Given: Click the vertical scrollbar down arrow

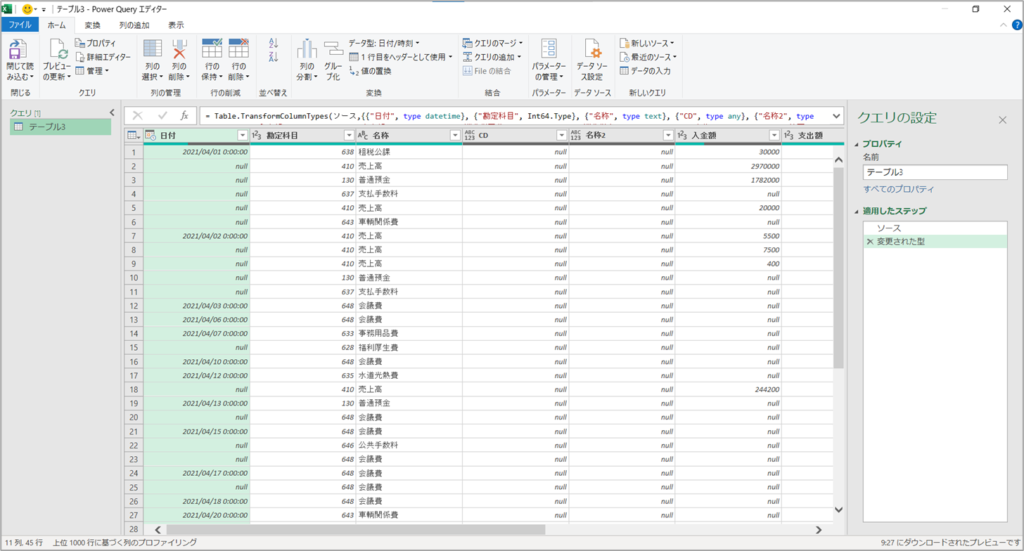Looking at the screenshot, I should [x=839, y=510].
